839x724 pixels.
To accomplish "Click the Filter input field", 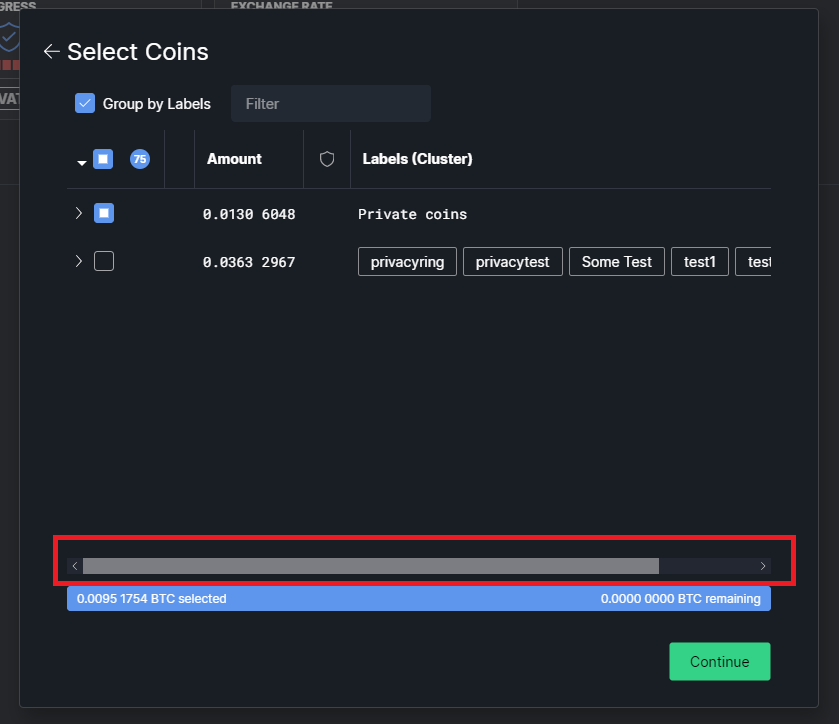I will 331,103.
